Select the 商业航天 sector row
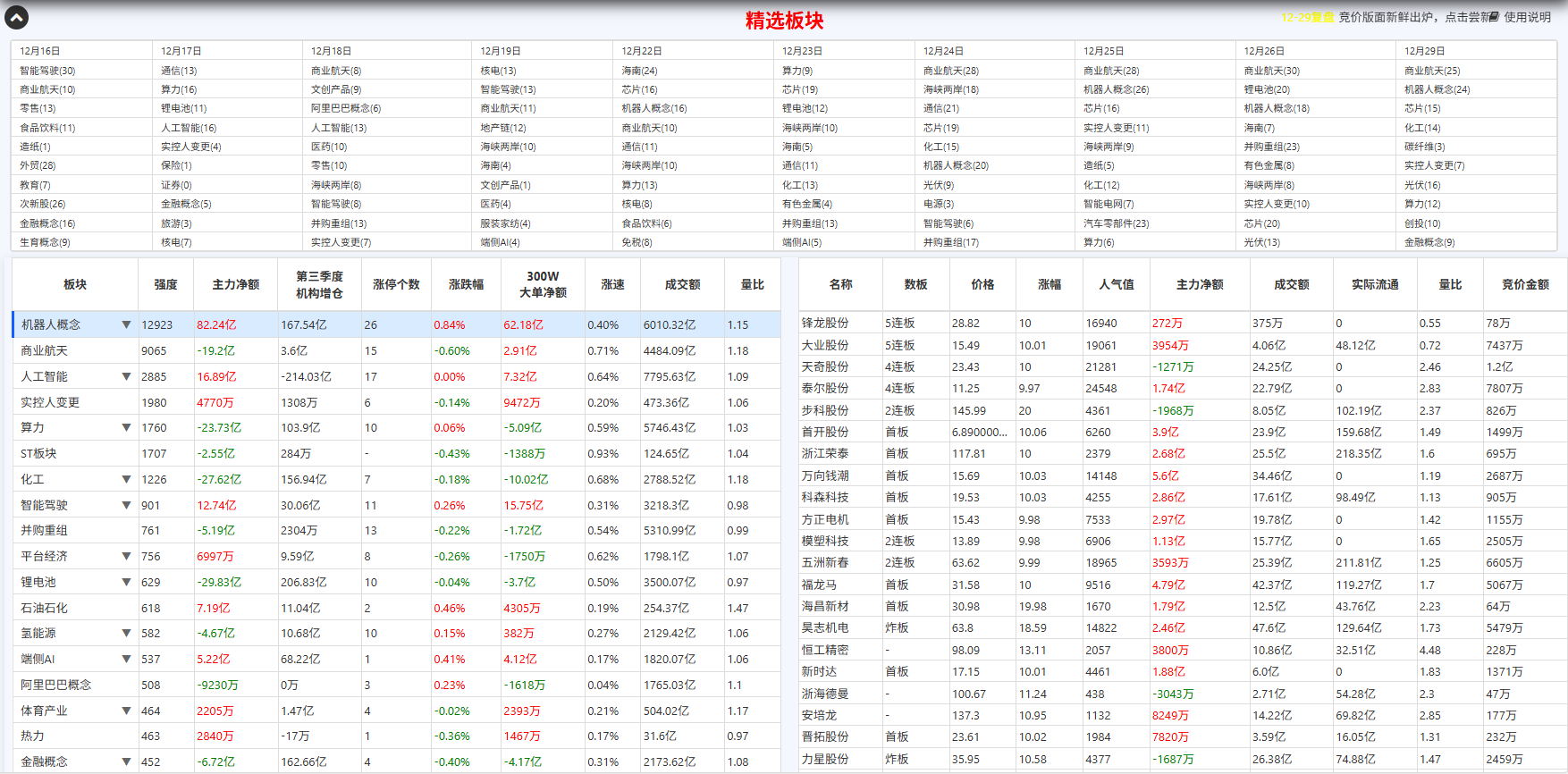 pos(396,351)
